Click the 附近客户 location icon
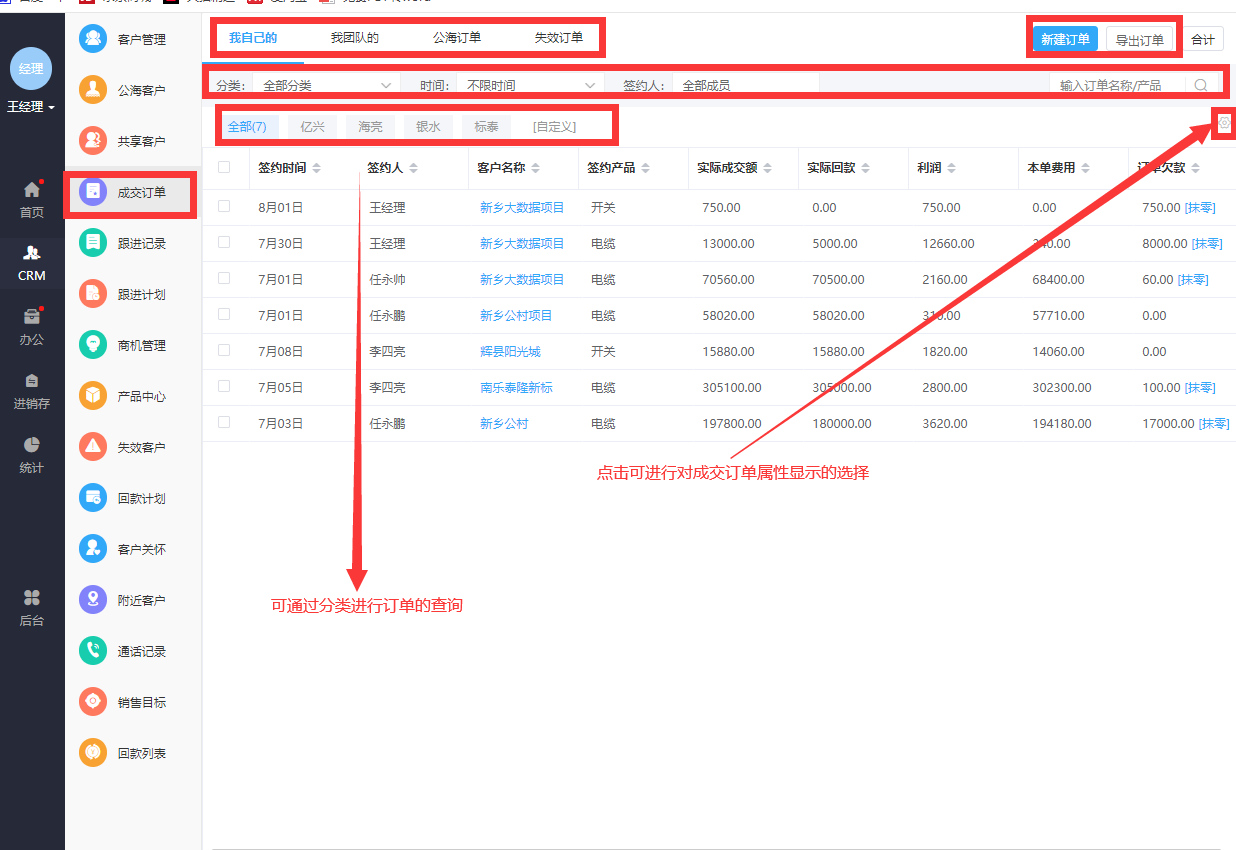 click(x=93, y=600)
